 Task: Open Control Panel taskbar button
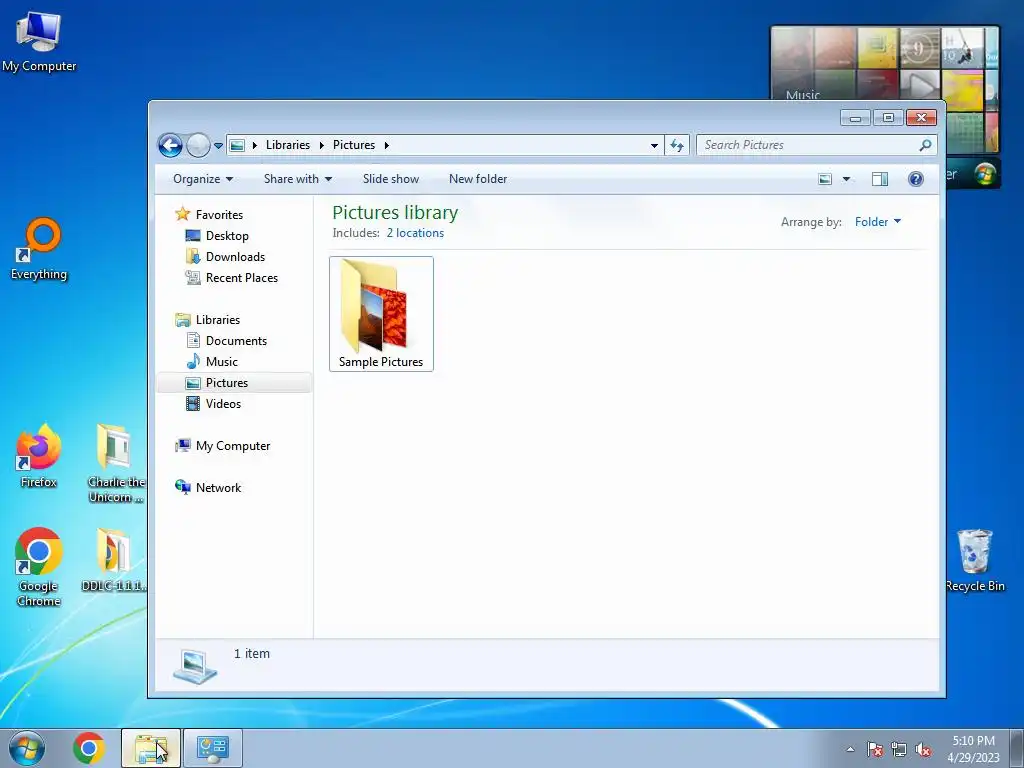[x=212, y=748]
